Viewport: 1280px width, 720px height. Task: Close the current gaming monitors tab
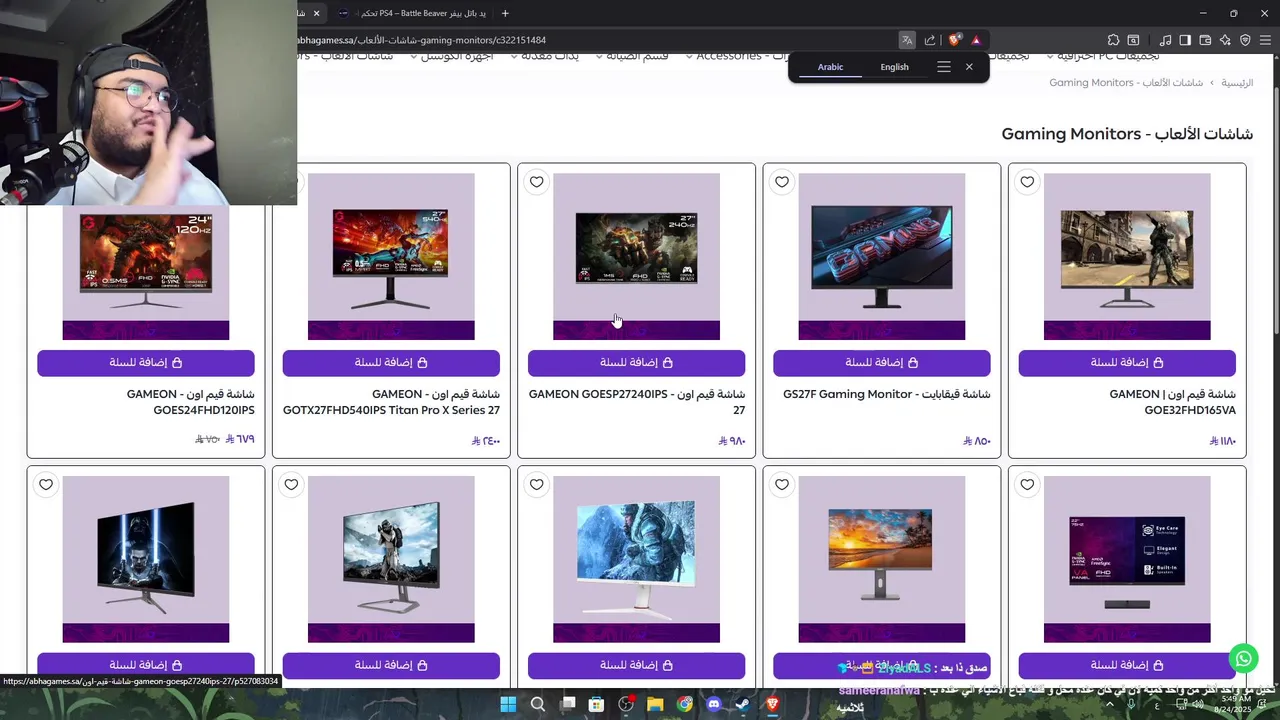(316, 13)
